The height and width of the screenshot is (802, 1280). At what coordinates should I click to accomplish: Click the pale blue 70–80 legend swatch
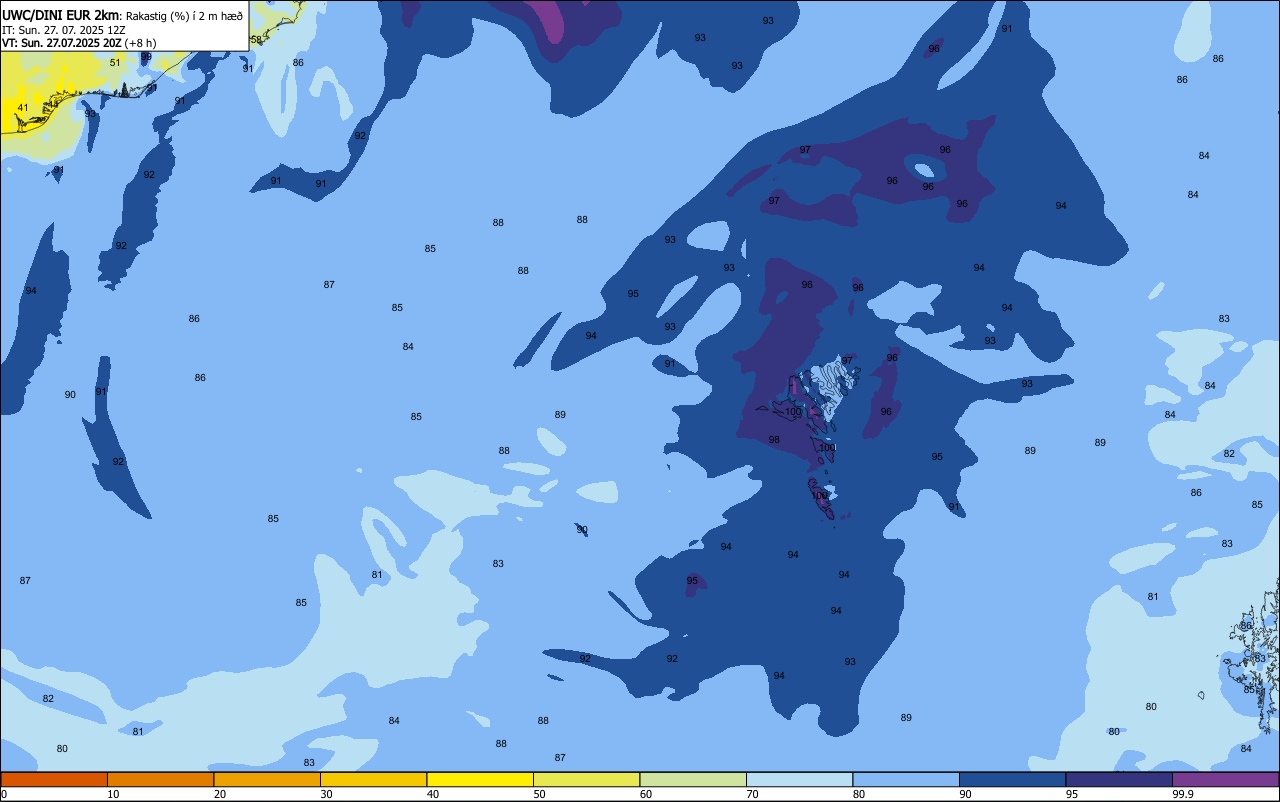pos(799,779)
